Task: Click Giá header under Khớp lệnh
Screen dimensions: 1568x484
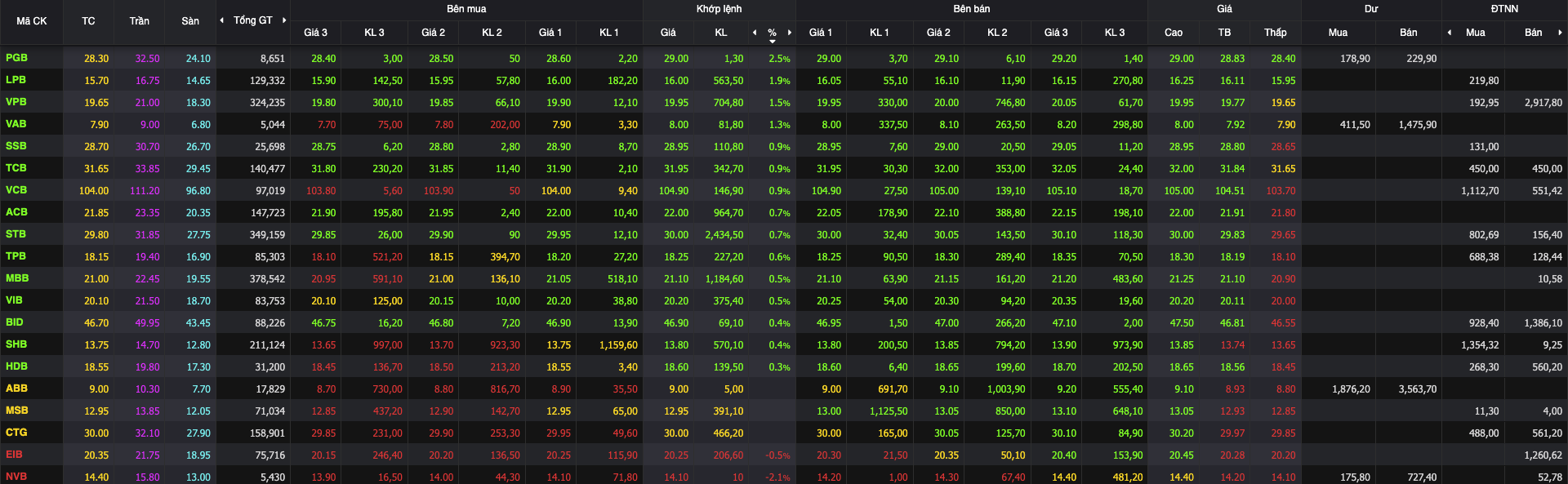Action: tap(668, 33)
